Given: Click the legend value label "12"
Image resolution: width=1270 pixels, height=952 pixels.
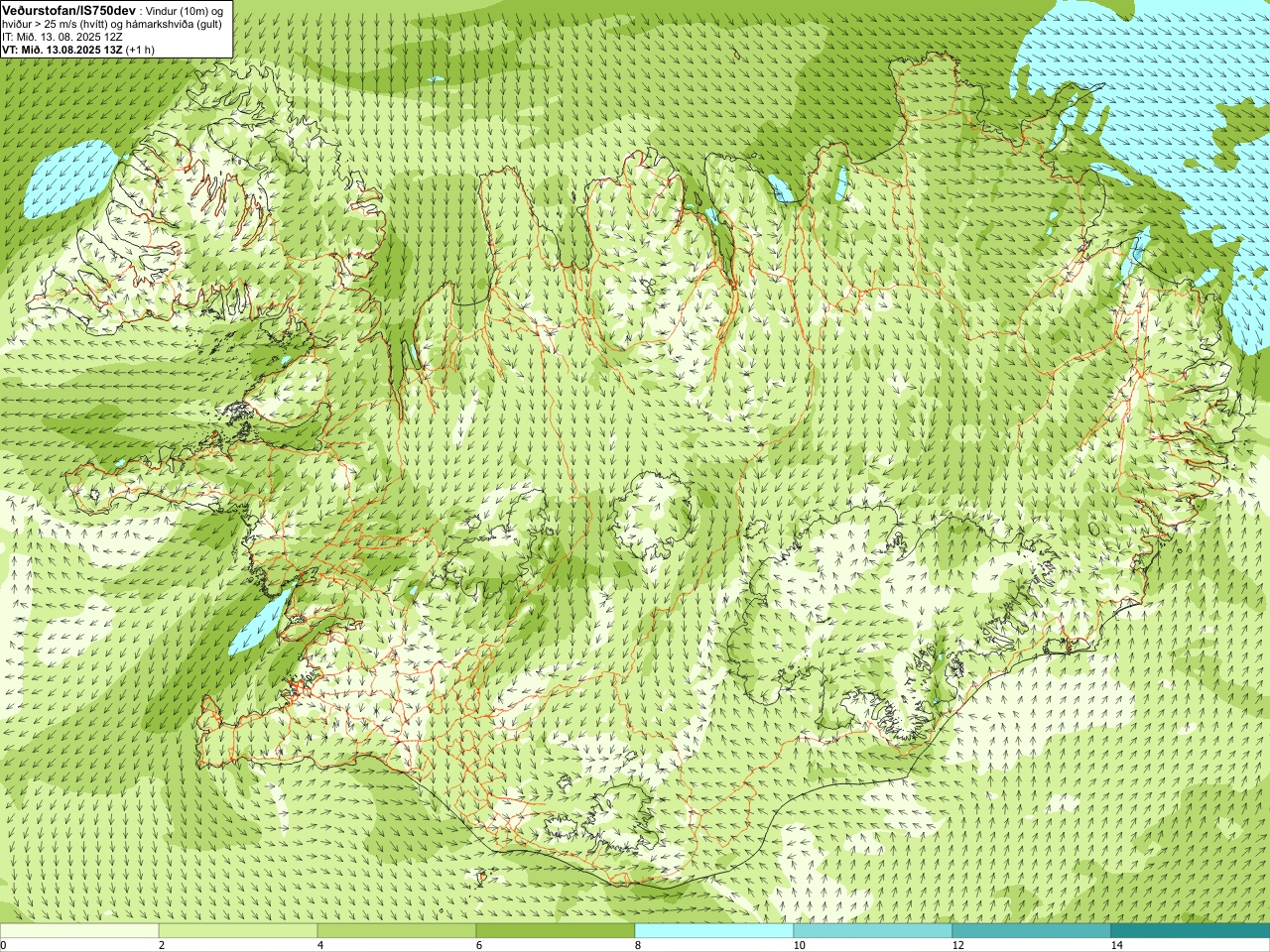Looking at the screenshot, I should tap(957, 945).
